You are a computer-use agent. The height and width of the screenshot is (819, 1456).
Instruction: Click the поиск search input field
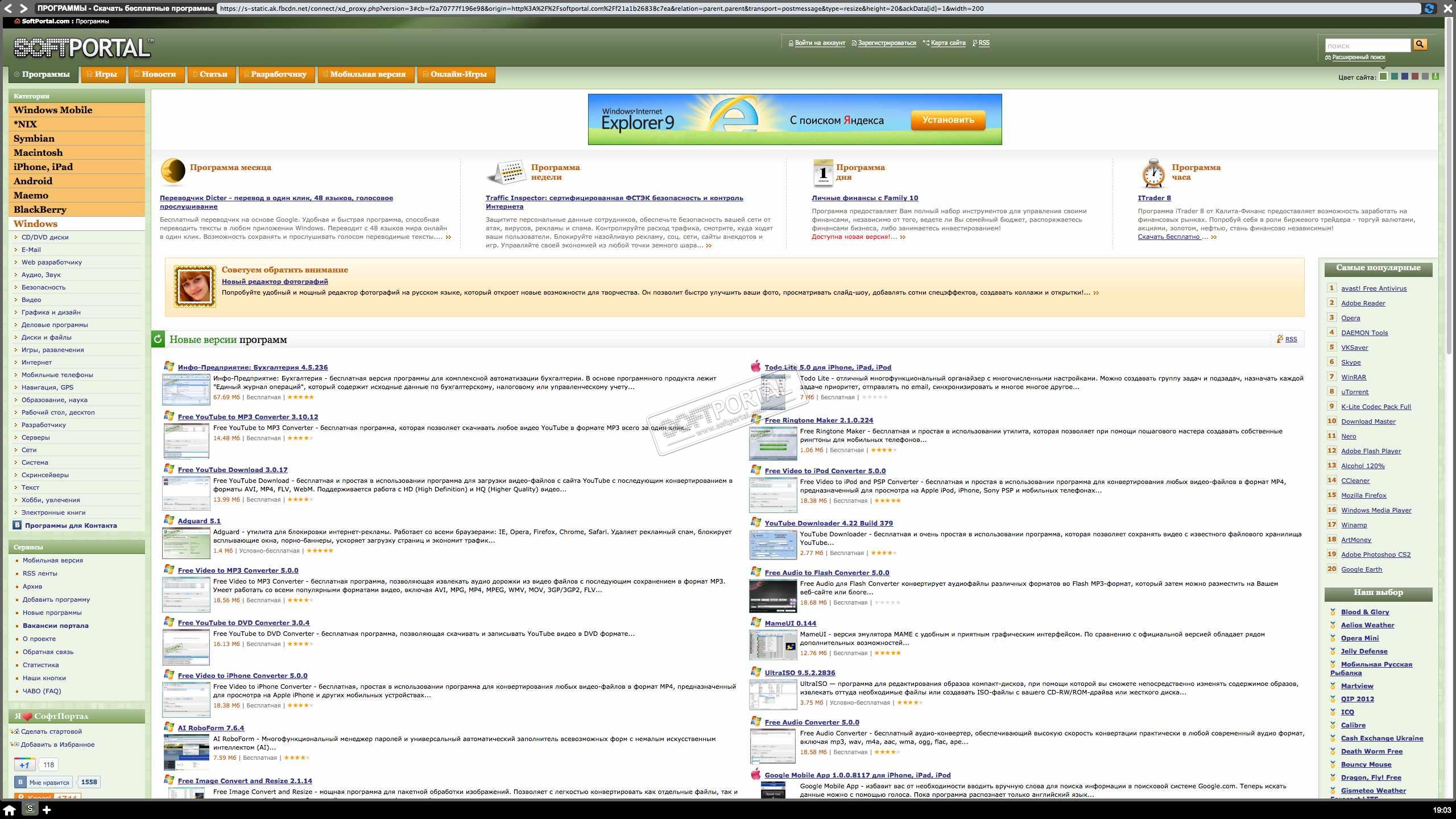(x=1367, y=45)
